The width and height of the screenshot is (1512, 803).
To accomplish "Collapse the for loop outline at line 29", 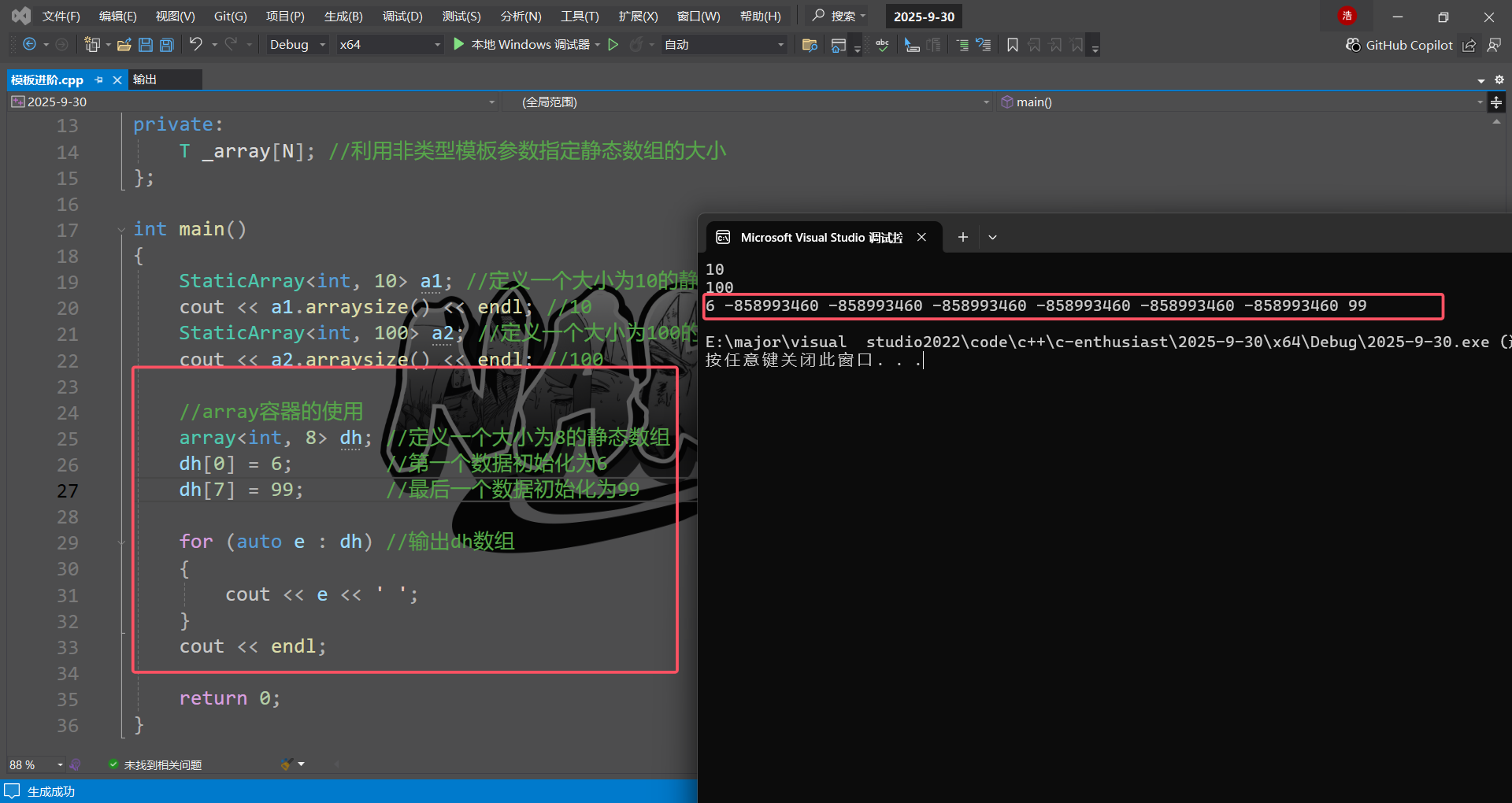I will coord(121,542).
